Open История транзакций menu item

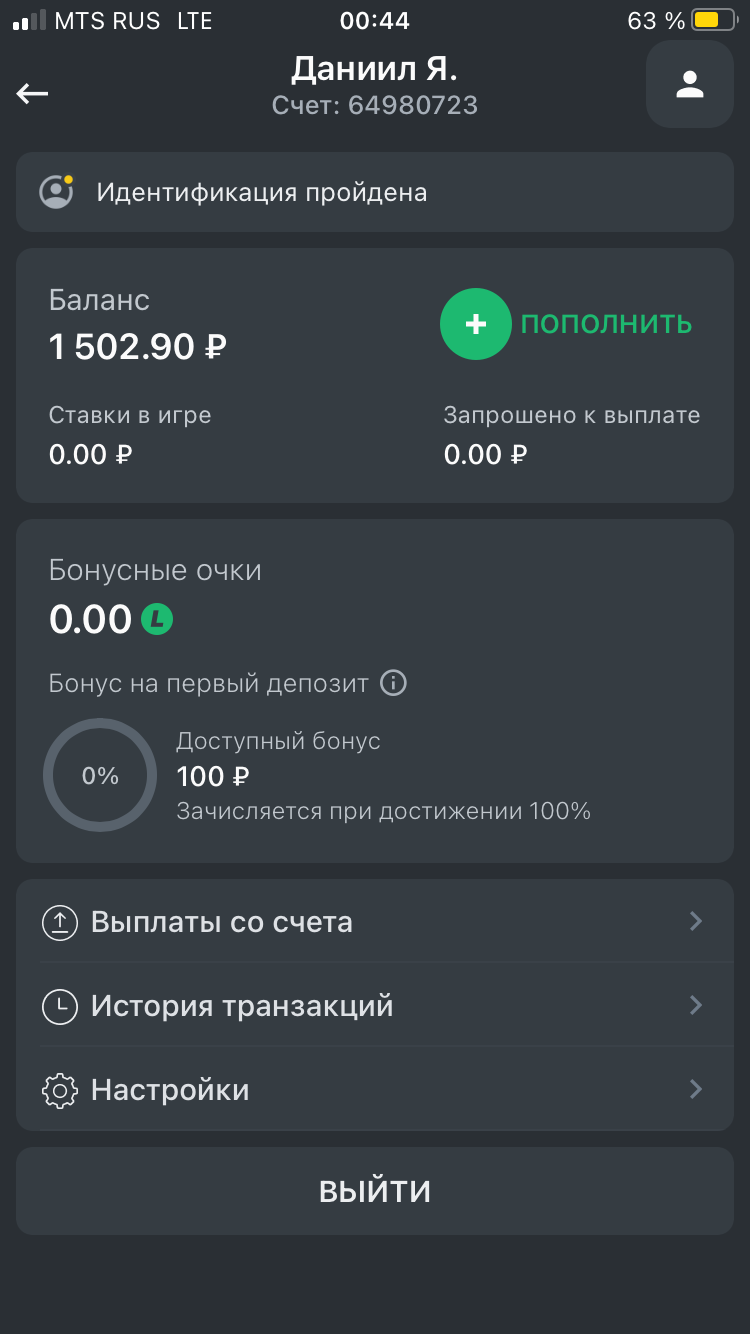click(x=242, y=1006)
